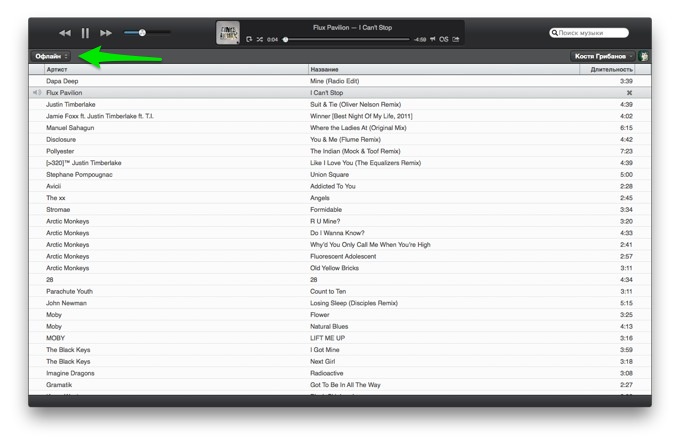Toggle broadcast megaphone icon

[432, 39]
